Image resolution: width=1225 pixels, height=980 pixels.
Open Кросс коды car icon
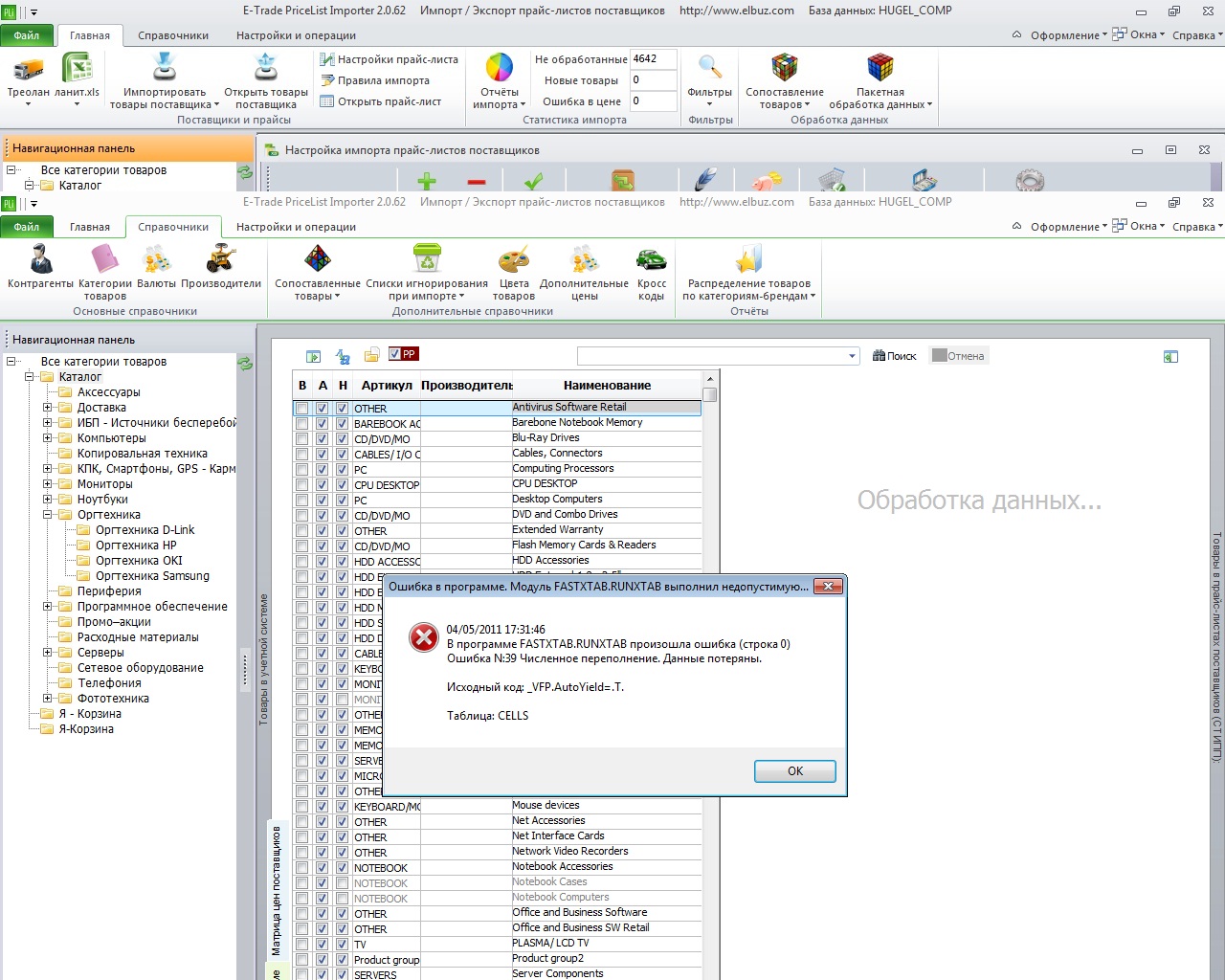pos(652,258)
